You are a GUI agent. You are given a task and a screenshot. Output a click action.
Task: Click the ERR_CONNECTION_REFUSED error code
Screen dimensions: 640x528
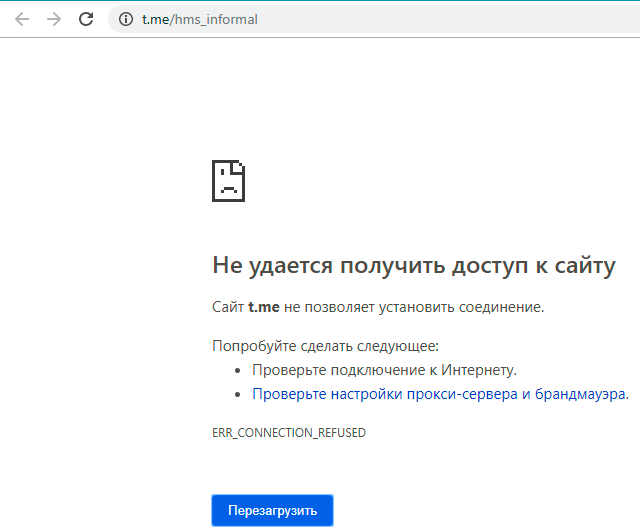[289, 433]
